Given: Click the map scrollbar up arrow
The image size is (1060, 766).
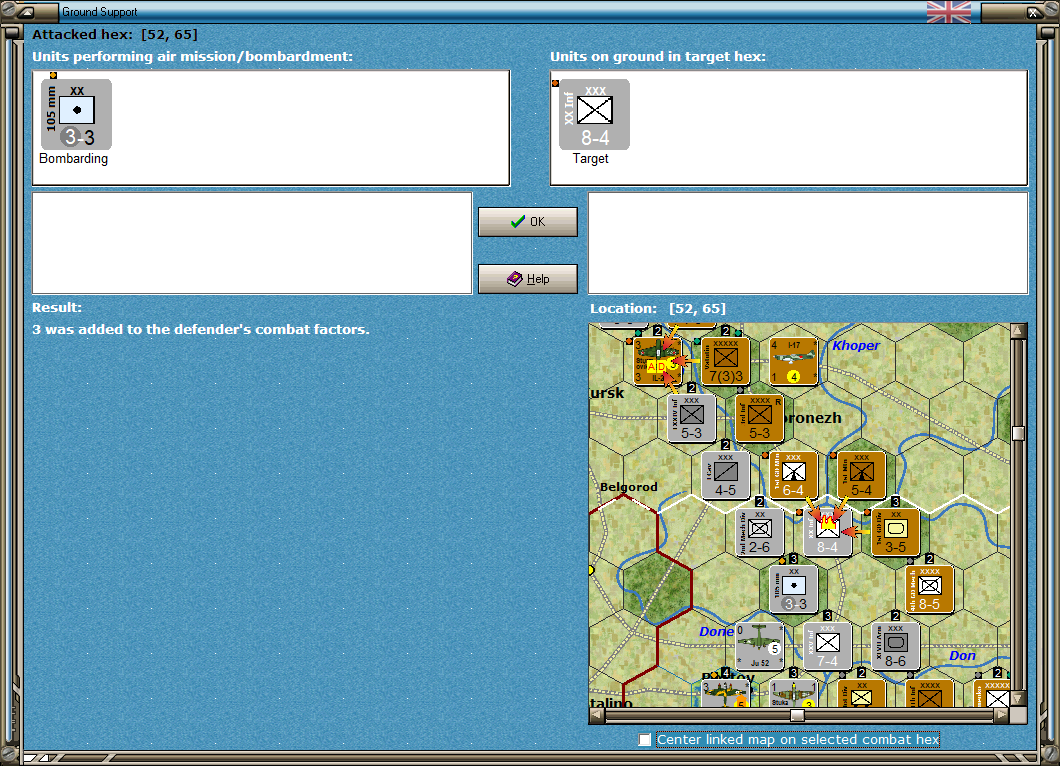Looking at the screenshot, I should coord(1019,331).
